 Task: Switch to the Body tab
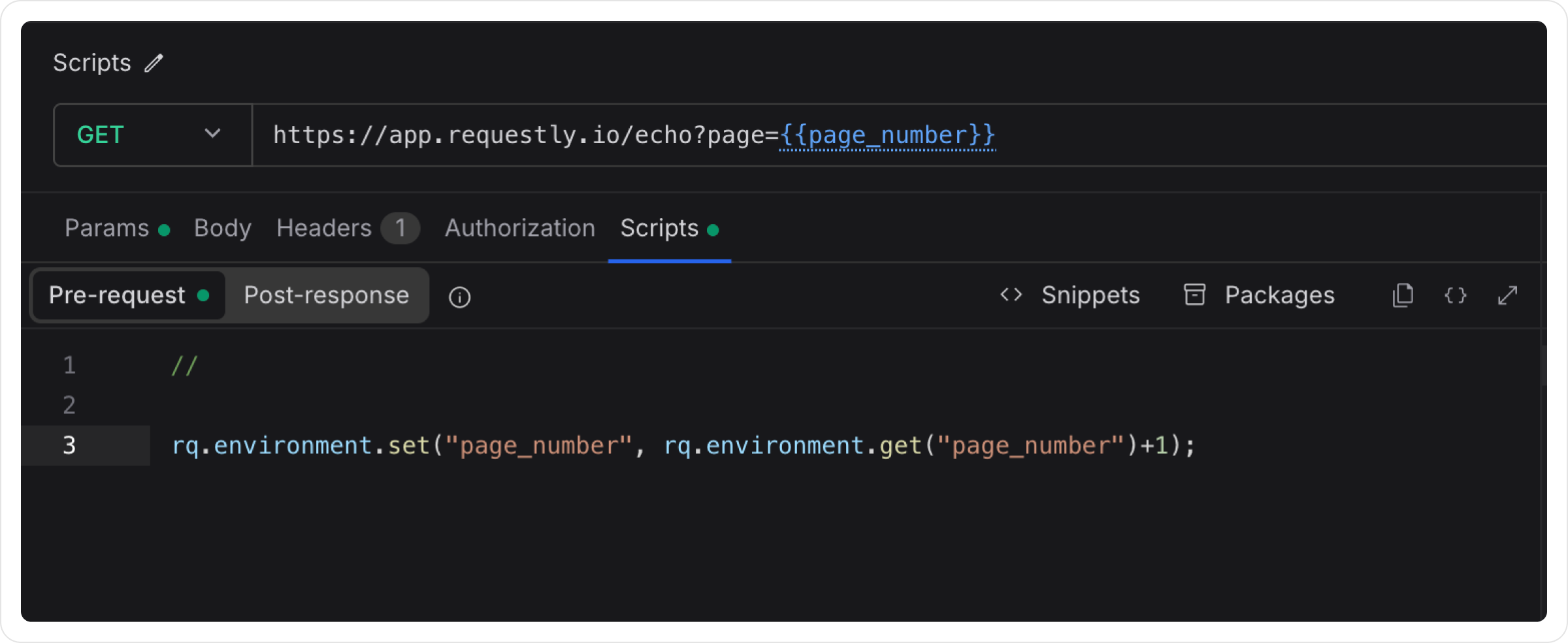point(222,228)
